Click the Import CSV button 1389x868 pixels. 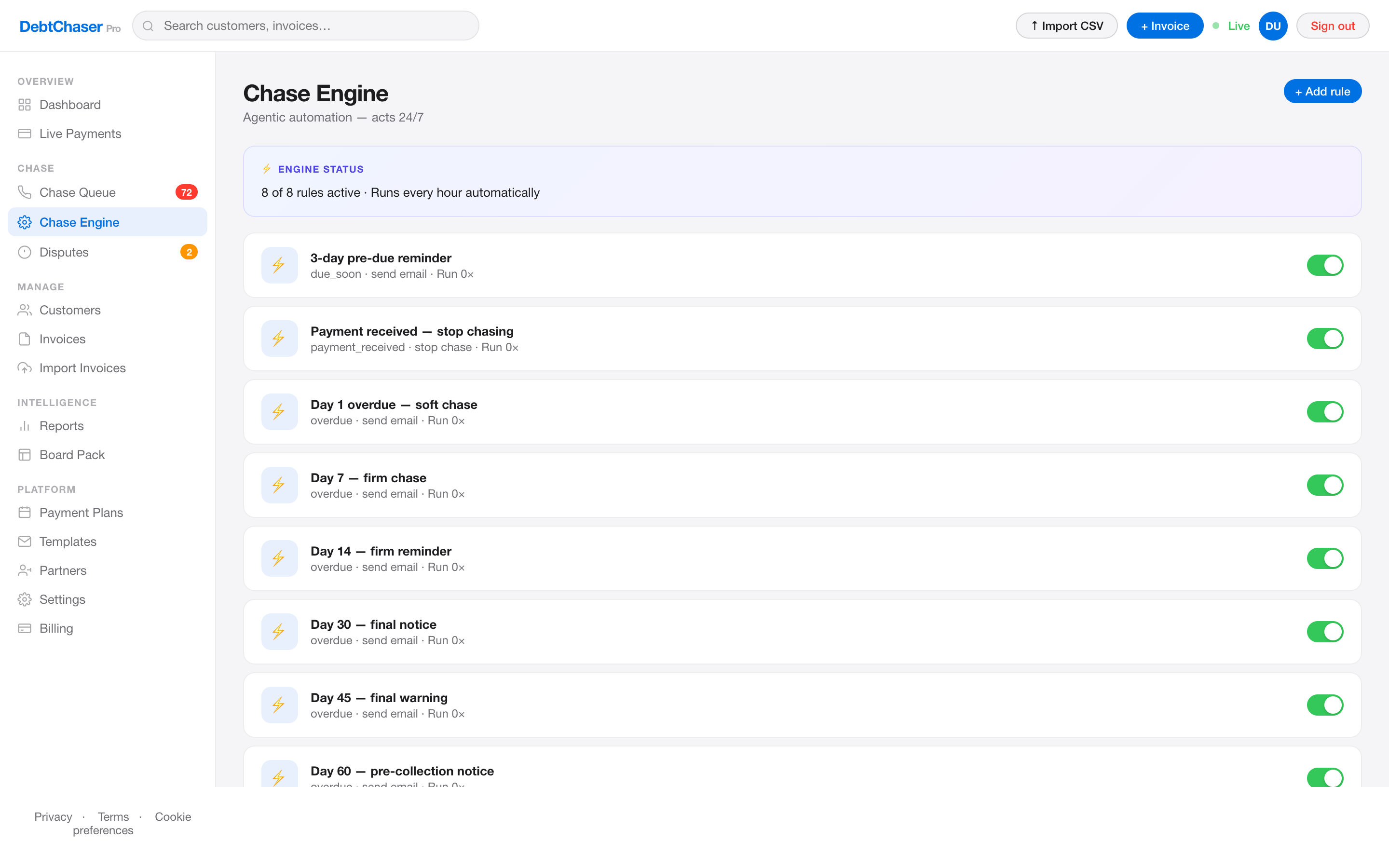tap(1066, 26)
